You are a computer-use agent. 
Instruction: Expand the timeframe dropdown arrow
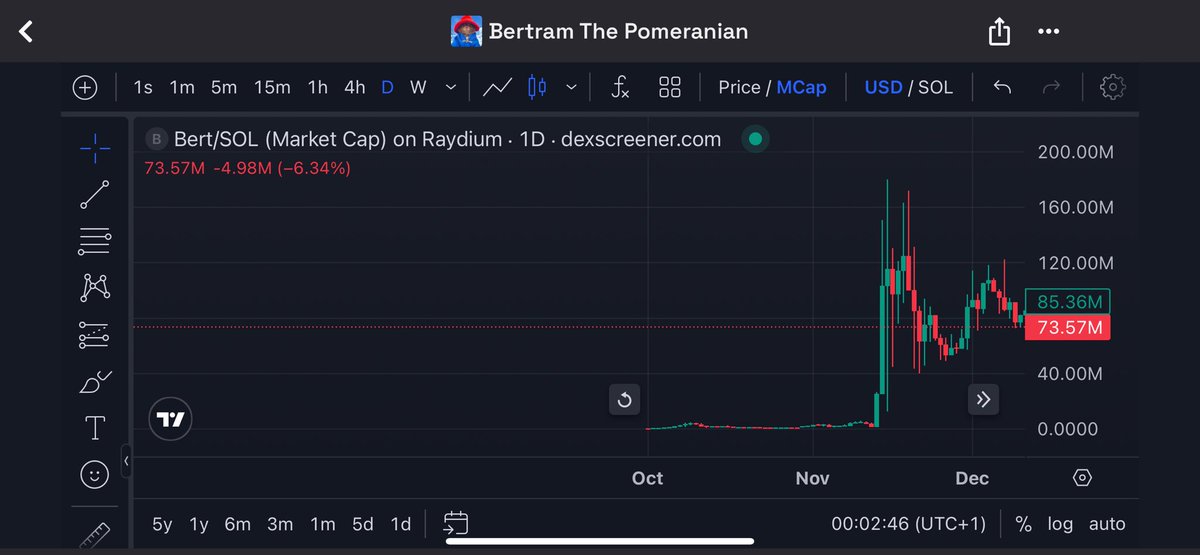452,87
